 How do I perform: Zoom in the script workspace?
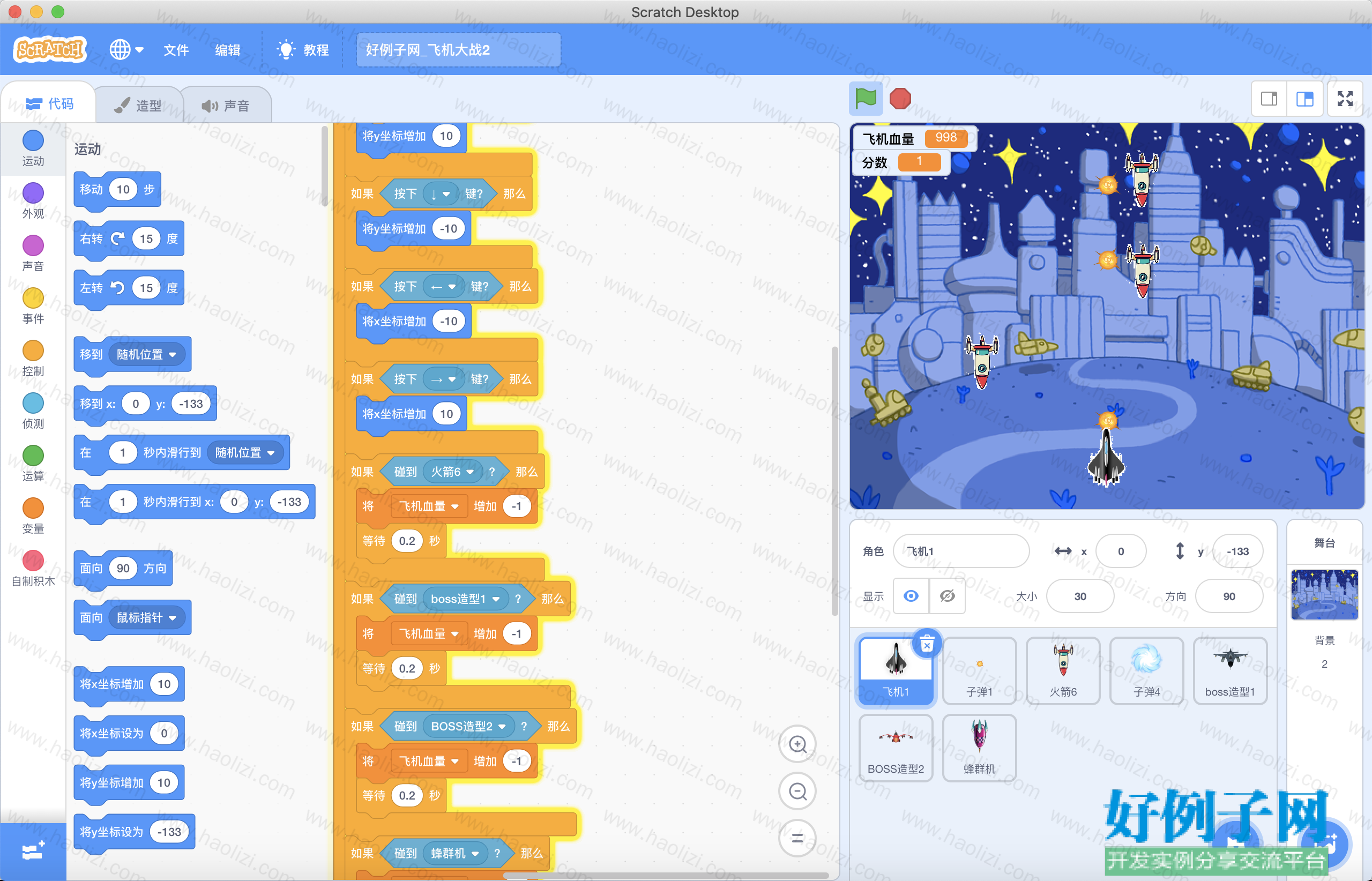click(797, 744)
